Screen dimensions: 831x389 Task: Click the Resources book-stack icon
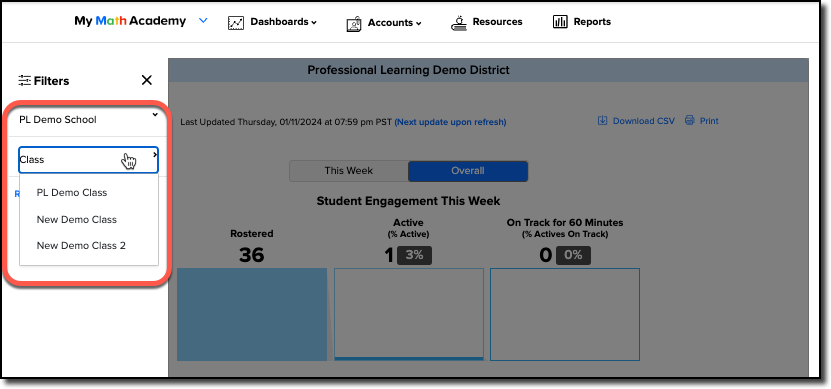click(458, 22)
